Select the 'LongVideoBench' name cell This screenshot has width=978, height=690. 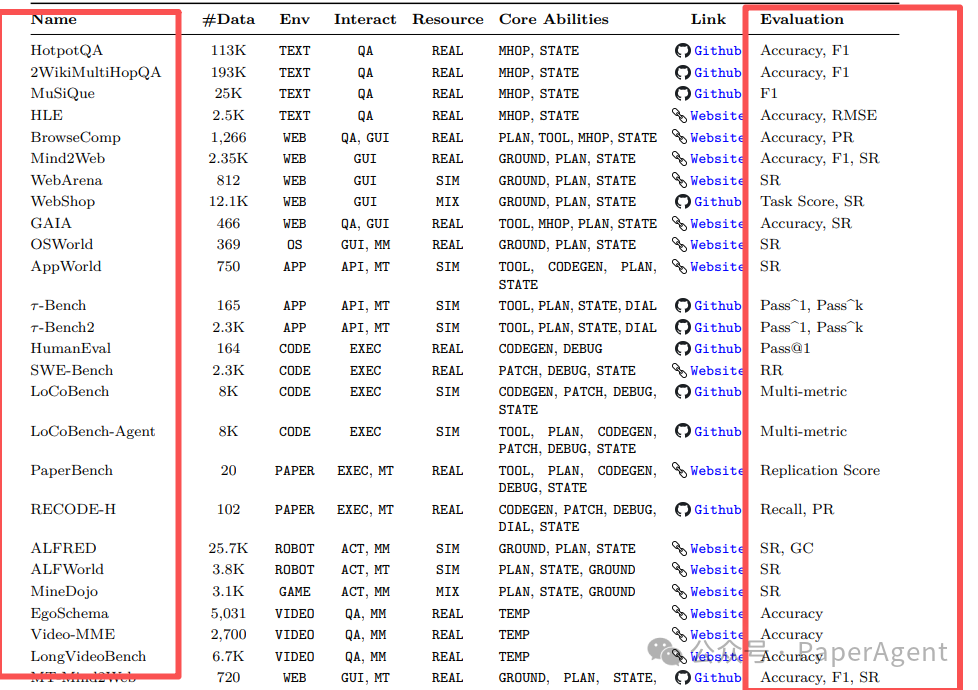click(x=88, y=656)
